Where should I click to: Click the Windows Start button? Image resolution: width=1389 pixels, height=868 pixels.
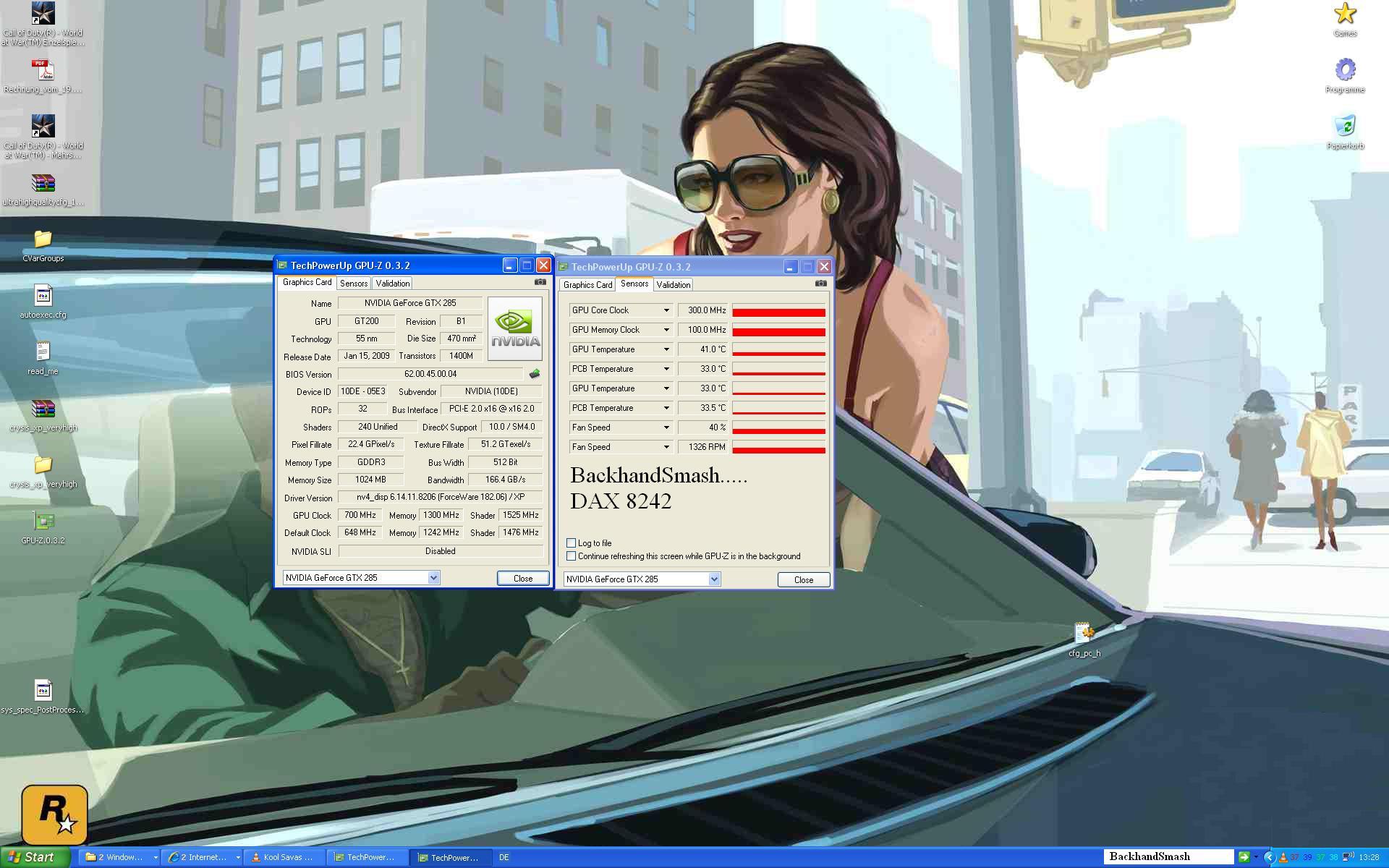tap(35, 857)
